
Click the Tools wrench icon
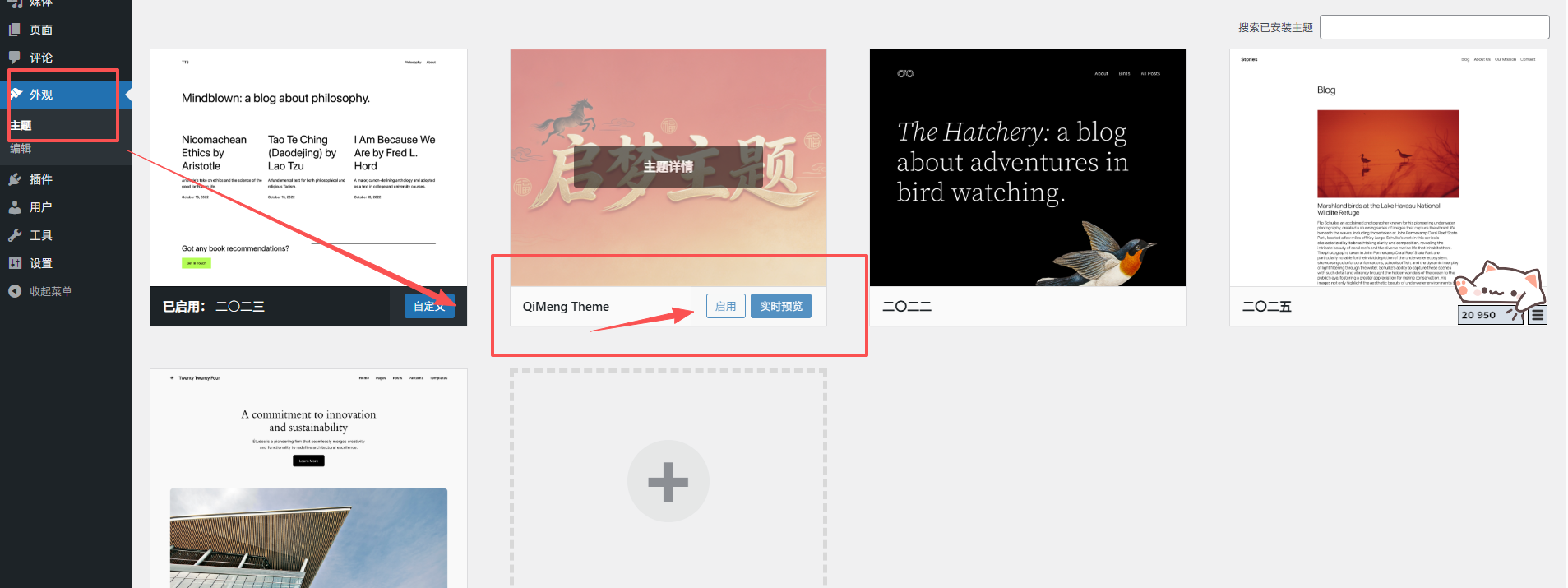tap(15, 235)
